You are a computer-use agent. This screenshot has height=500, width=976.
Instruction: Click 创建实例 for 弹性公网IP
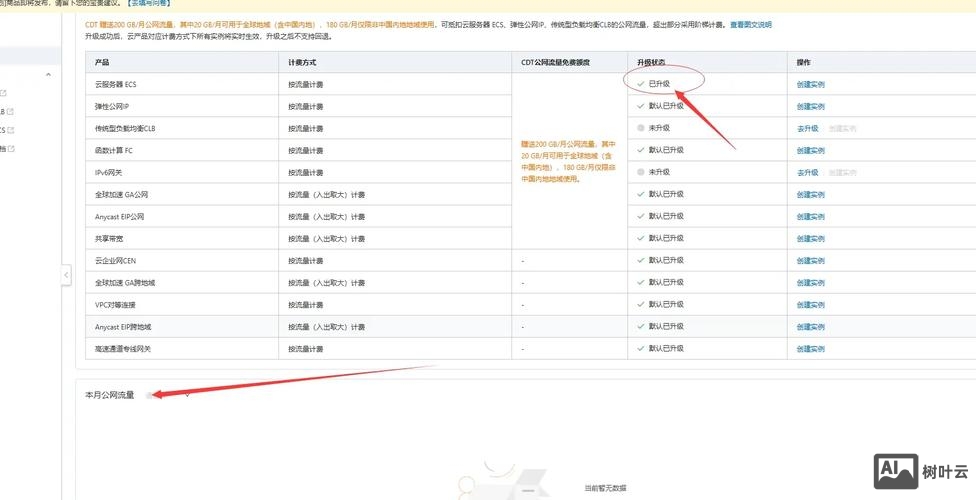pyautogui.click(x=810, y=106)
